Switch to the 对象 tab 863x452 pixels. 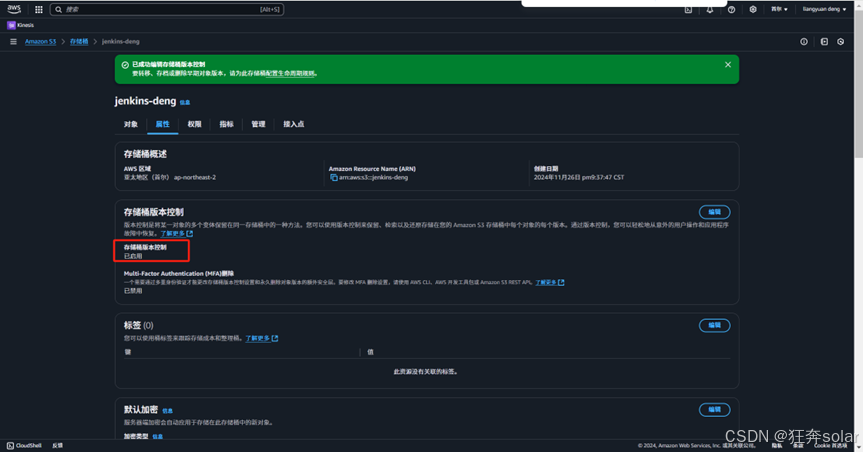pyautogui.click(x=130, y=124)
